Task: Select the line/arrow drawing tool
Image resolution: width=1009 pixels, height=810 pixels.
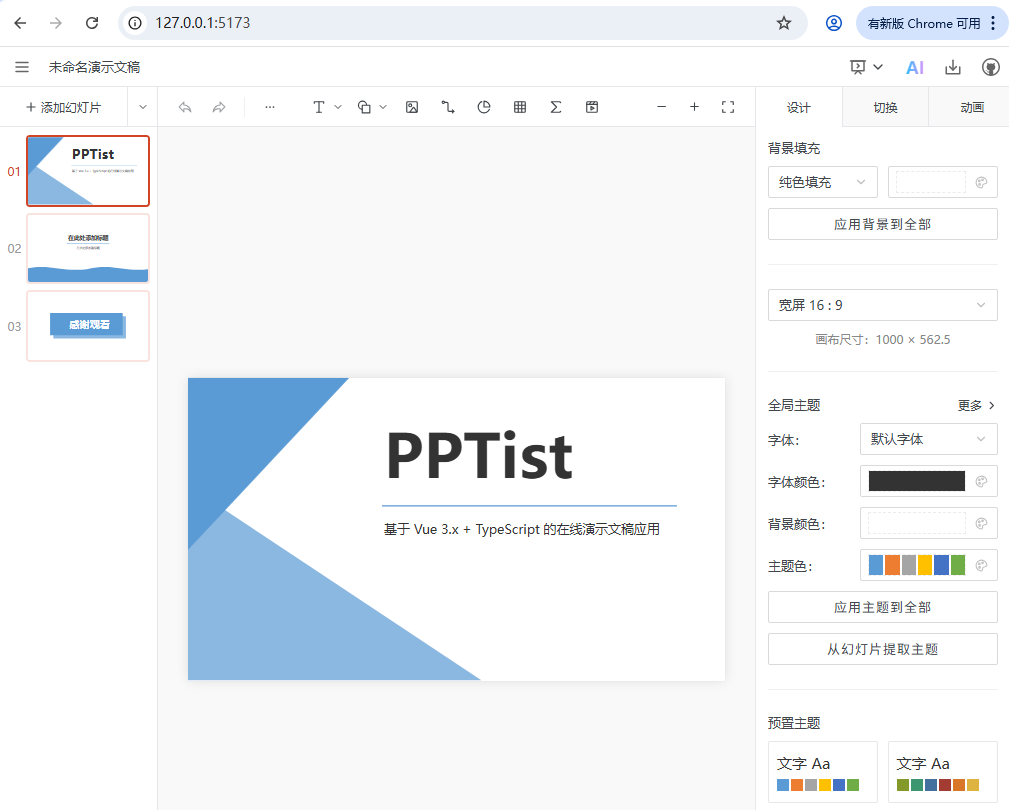Action: click(448, 107)
